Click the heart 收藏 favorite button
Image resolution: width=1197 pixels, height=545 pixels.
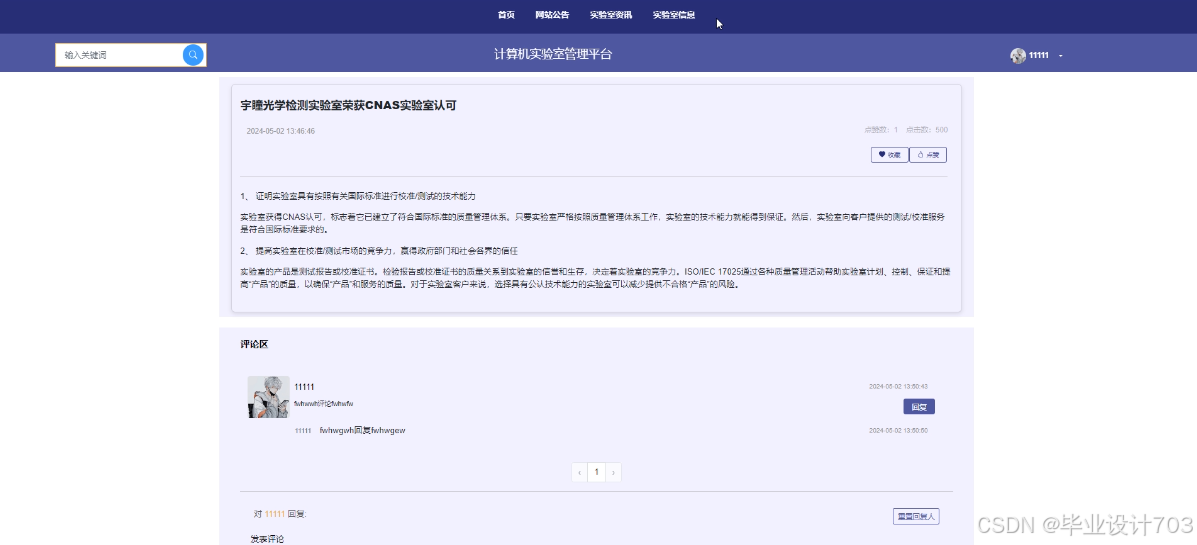[890, 155]
